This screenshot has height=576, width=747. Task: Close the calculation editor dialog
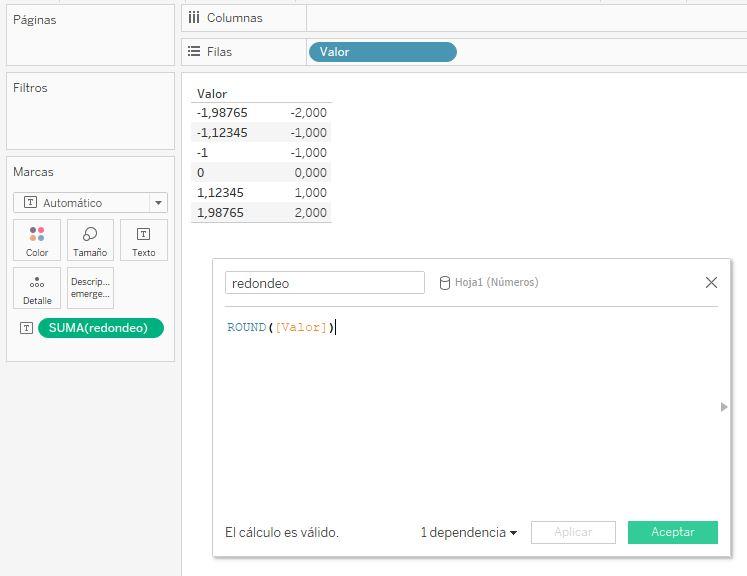(711, 283)
